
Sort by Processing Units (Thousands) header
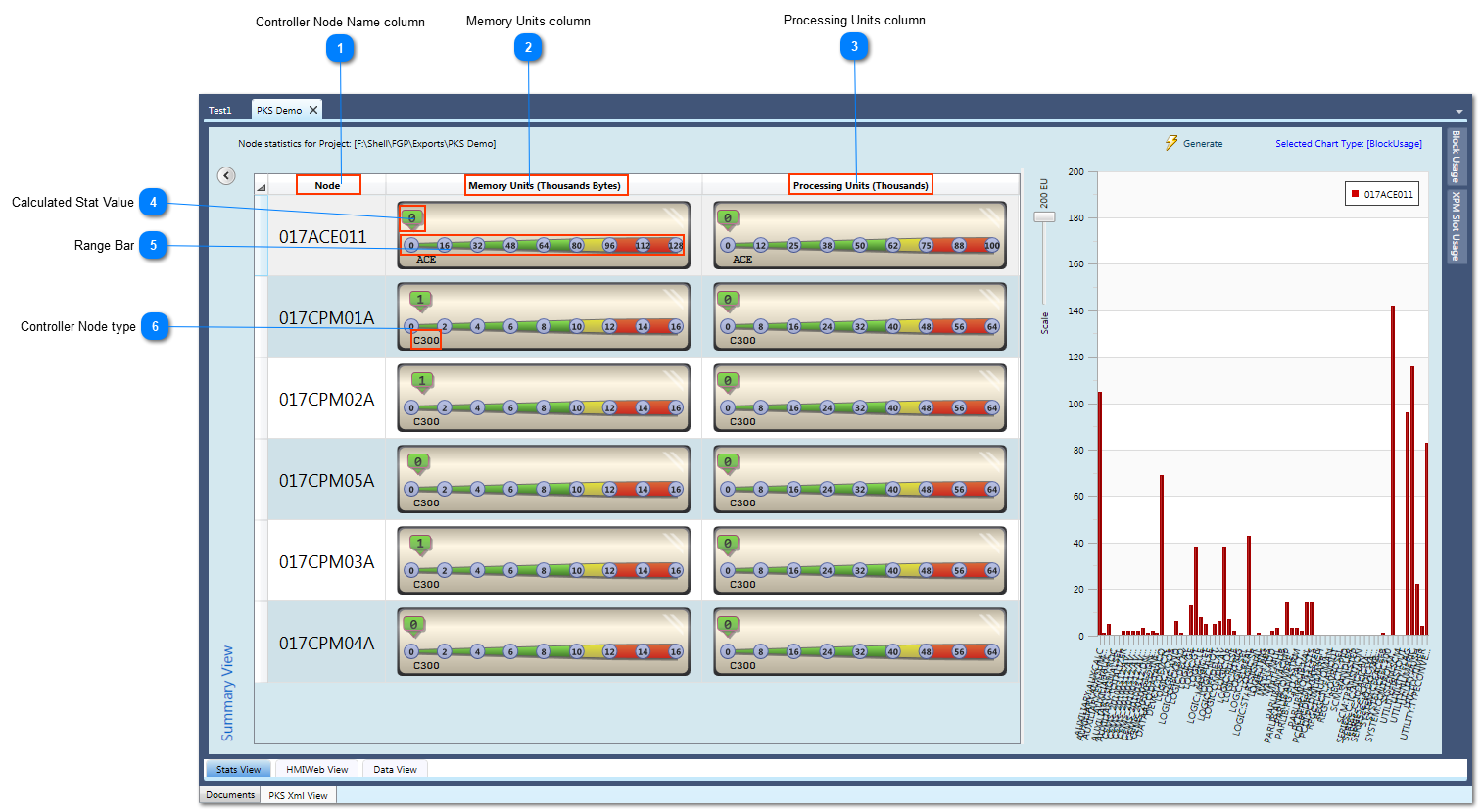point(861,185)
